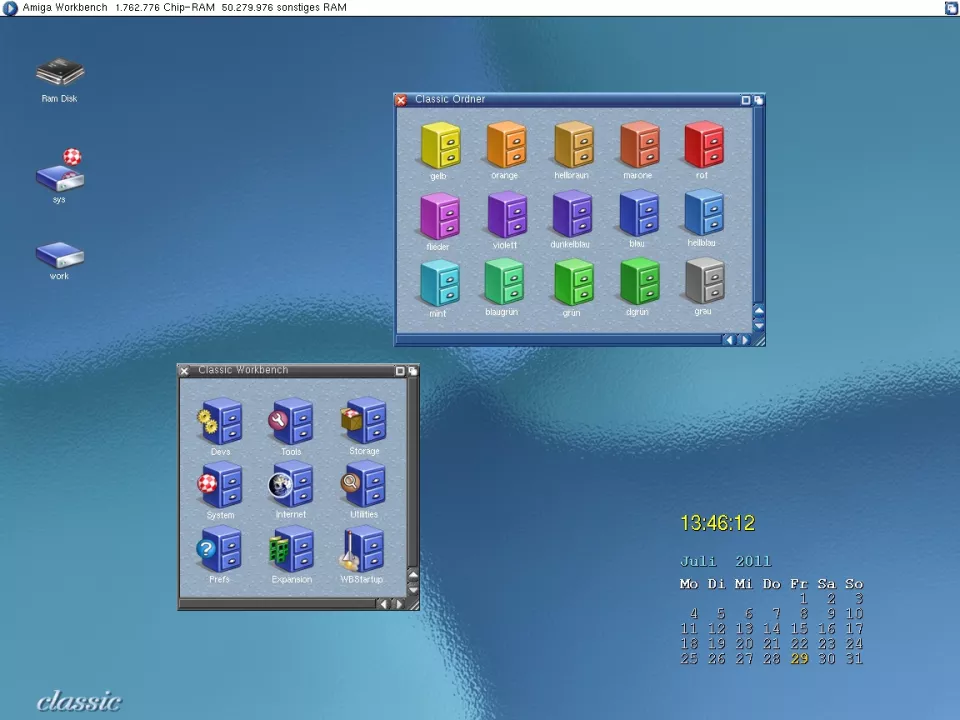Open the WBStartup drawer
The height and width of the screenshot is (720, 960).
362,550
